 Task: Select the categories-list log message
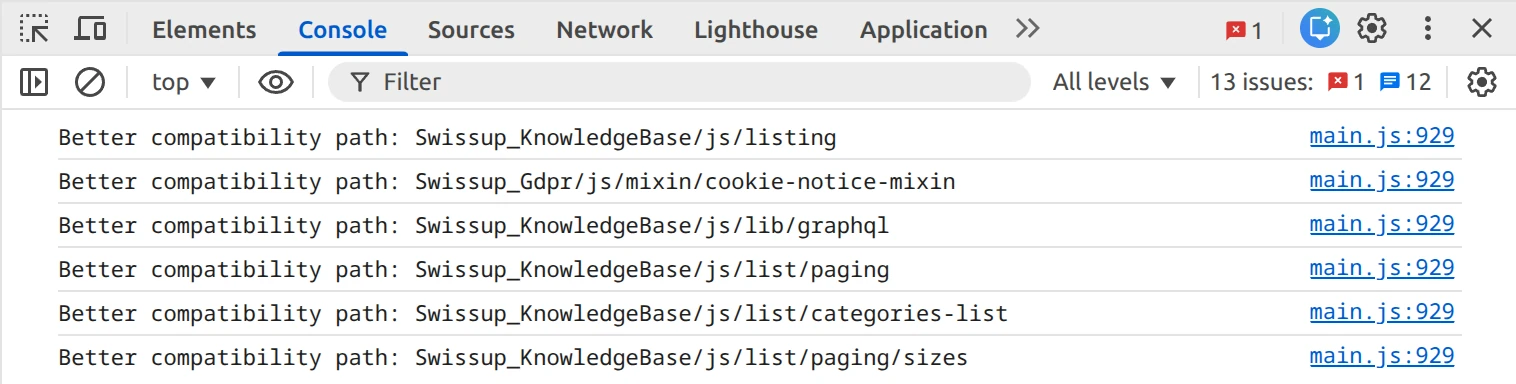[x=533, y=314]
